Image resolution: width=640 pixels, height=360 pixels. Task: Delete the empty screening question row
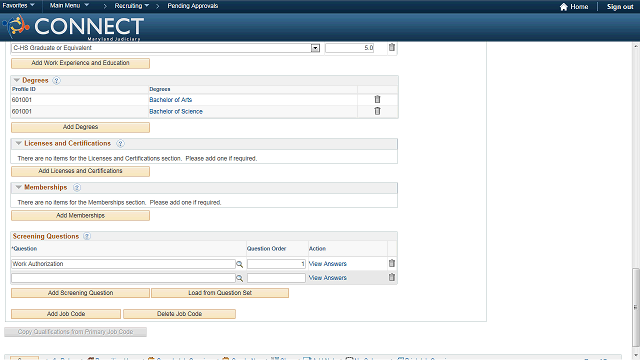[391, 277]
